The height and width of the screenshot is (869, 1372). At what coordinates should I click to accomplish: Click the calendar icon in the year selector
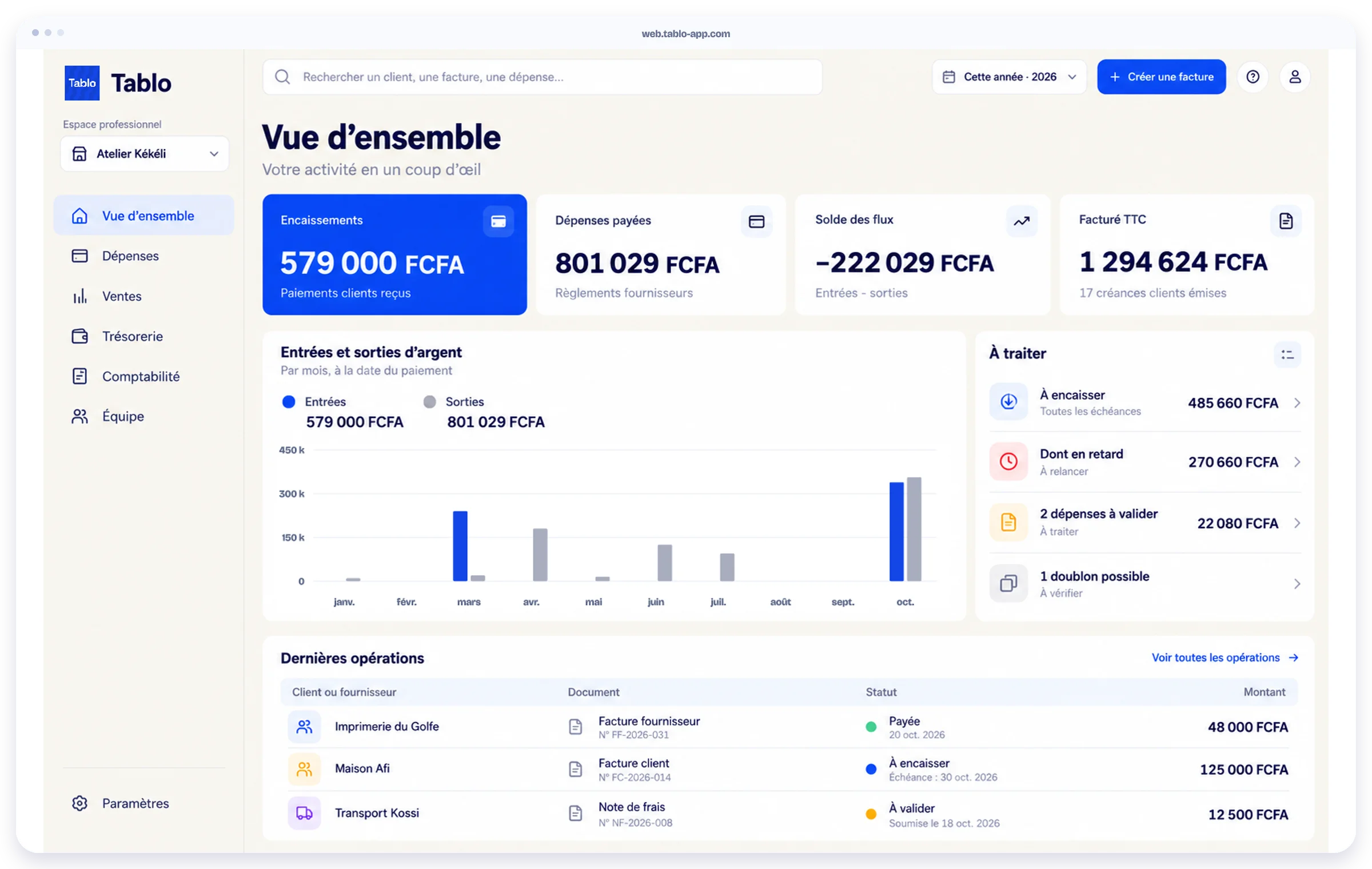point(948,77)
